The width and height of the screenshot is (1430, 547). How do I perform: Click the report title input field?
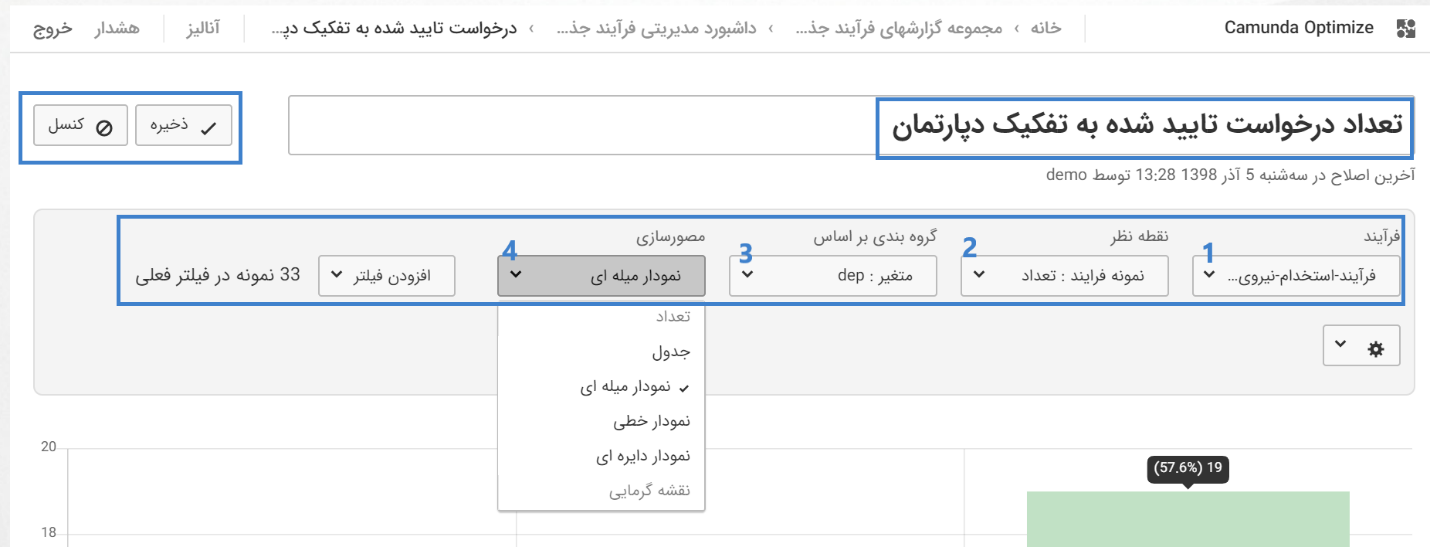pyautogui.click(x=850, y=126)
